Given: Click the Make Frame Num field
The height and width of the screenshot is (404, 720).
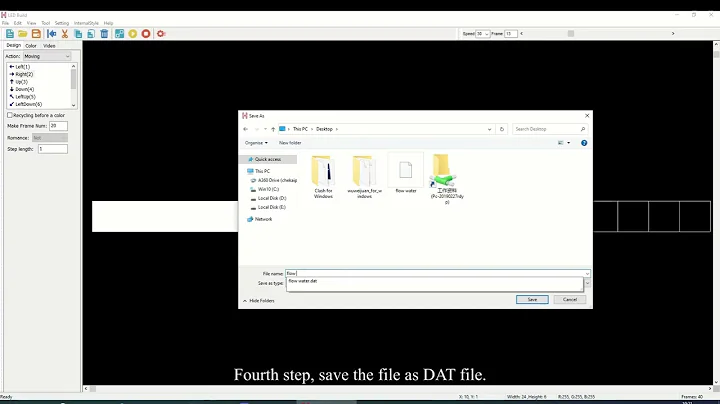Looking at the screenshot, I should coord(58,126).
